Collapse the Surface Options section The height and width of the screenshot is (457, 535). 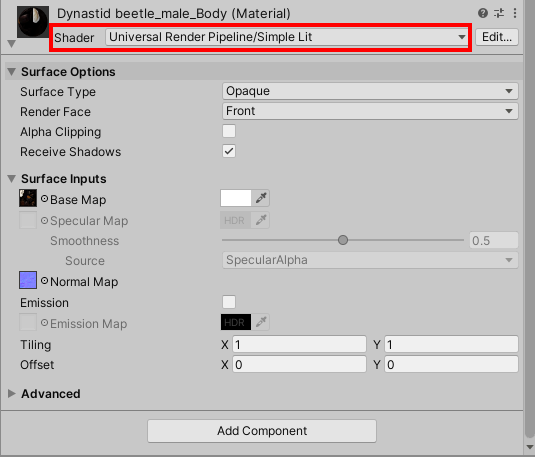pos(12,72)
